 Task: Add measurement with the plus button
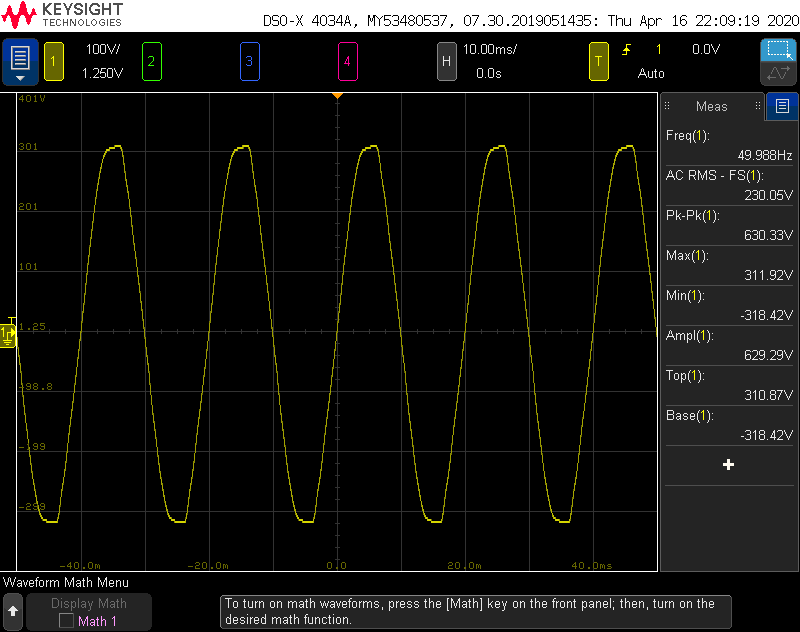728,465
